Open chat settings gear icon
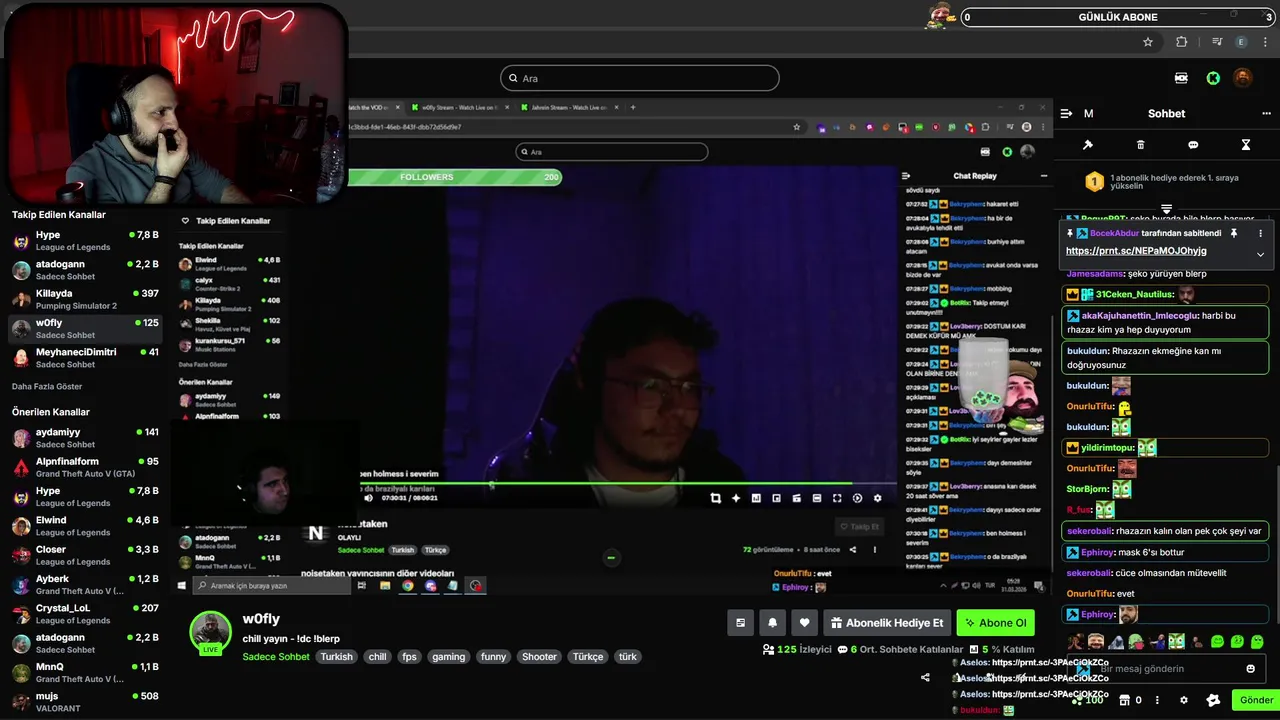1280x720 pixels. pos(1184,700)
